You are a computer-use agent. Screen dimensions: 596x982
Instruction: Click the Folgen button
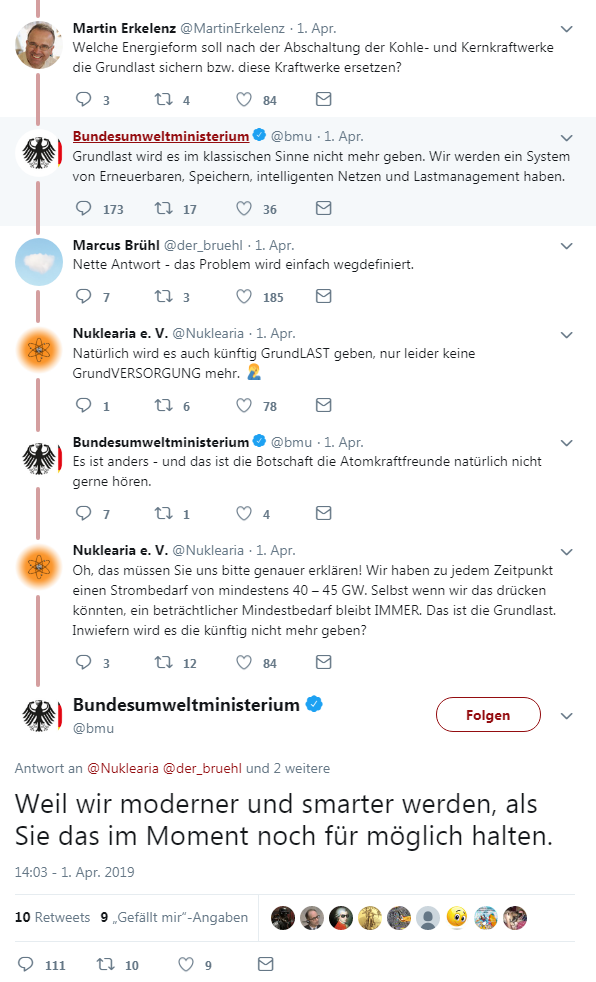488,715
